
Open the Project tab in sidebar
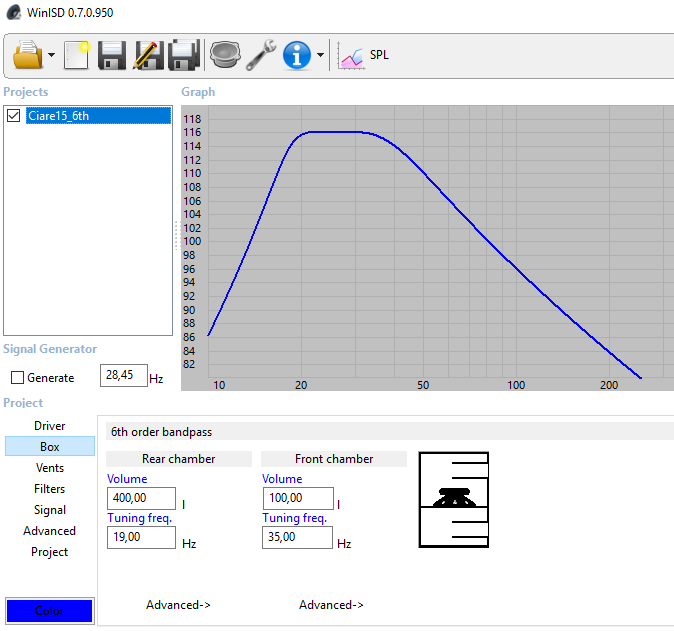[49, 552]
